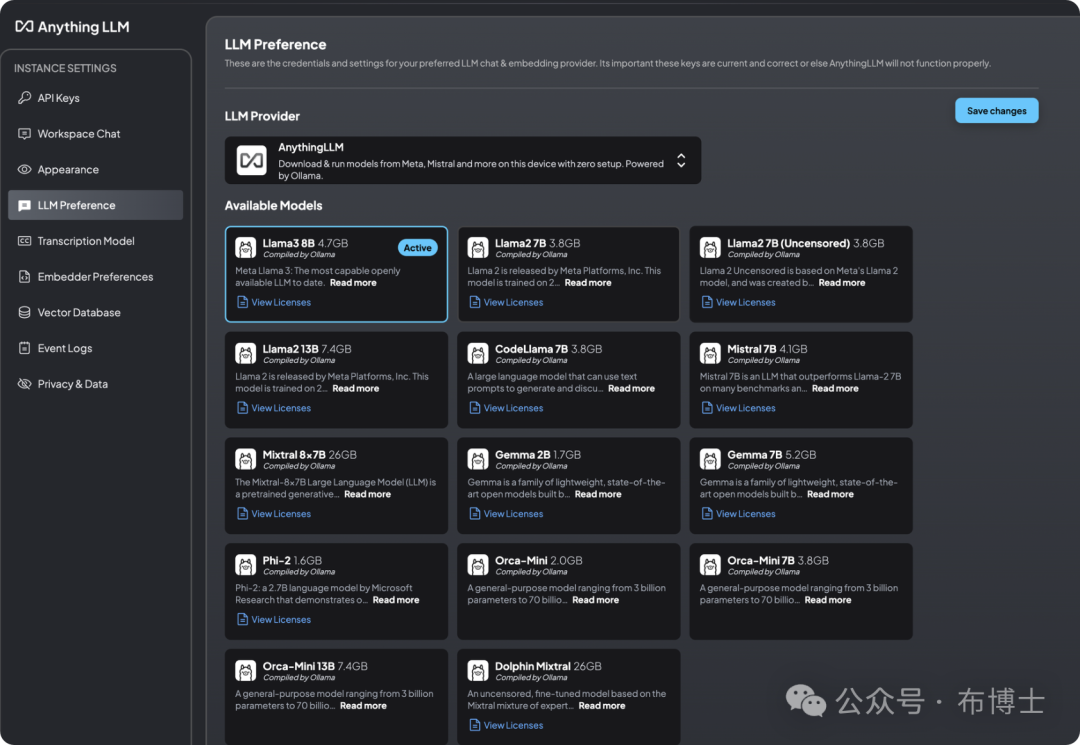View Licenses for Mixtral 8x7B

click(273, 514)
